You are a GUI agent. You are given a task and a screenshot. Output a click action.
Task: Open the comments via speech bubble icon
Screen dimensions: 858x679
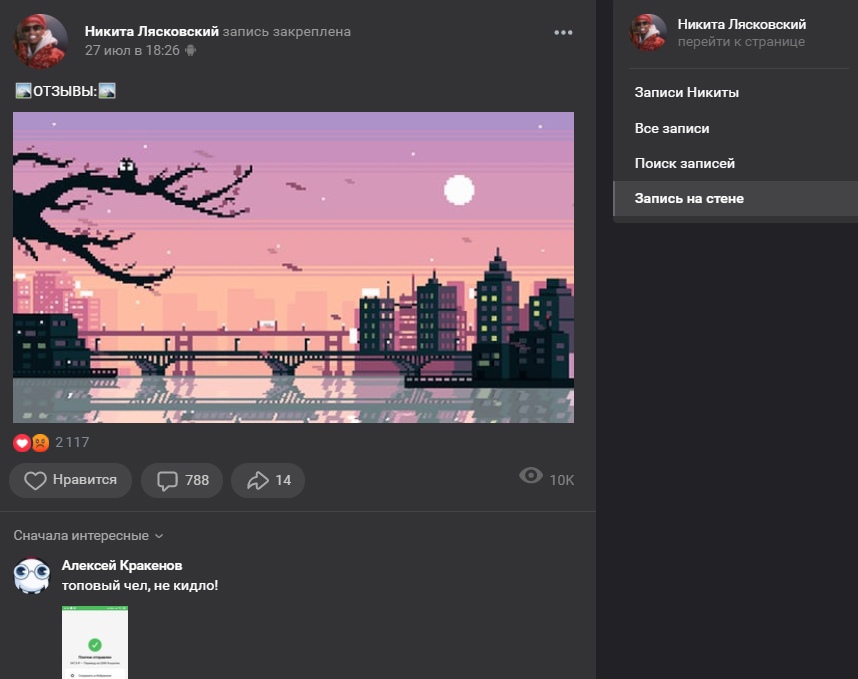pos(166,481)
